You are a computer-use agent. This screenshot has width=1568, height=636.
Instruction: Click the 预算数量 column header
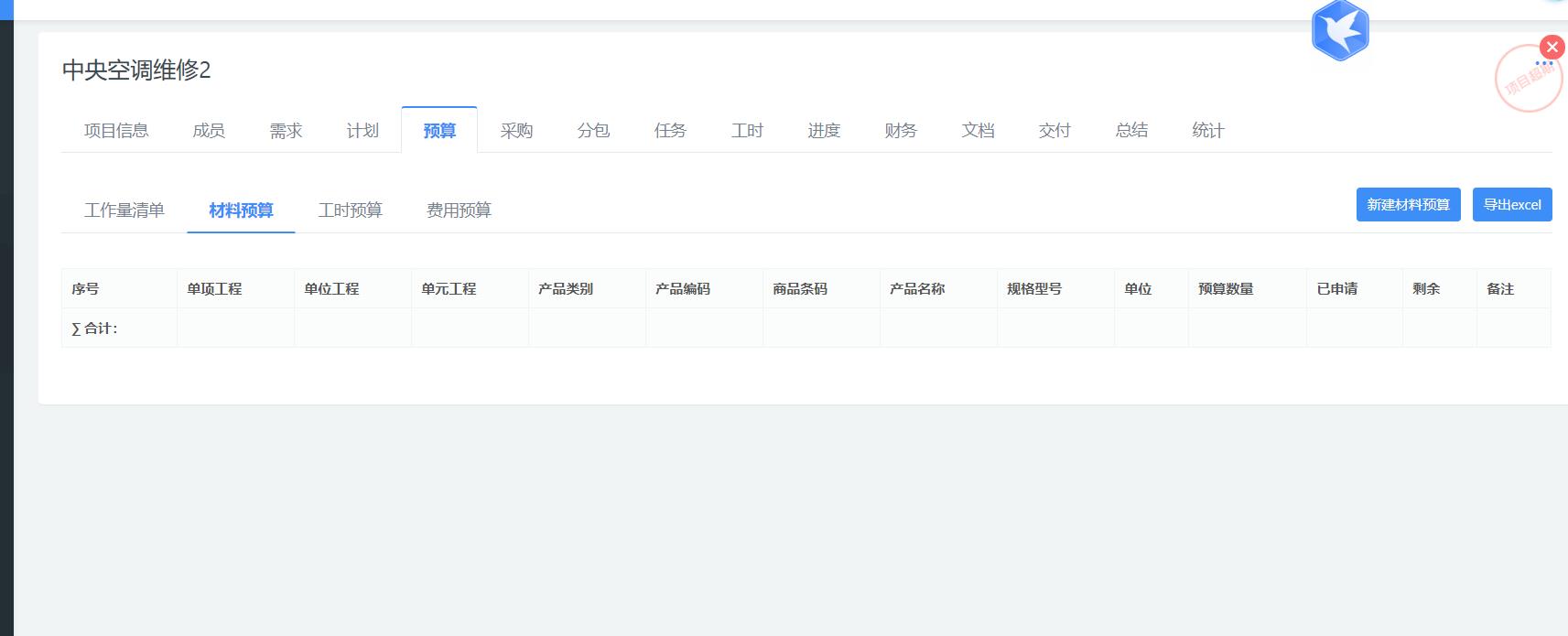[1226, 289]
